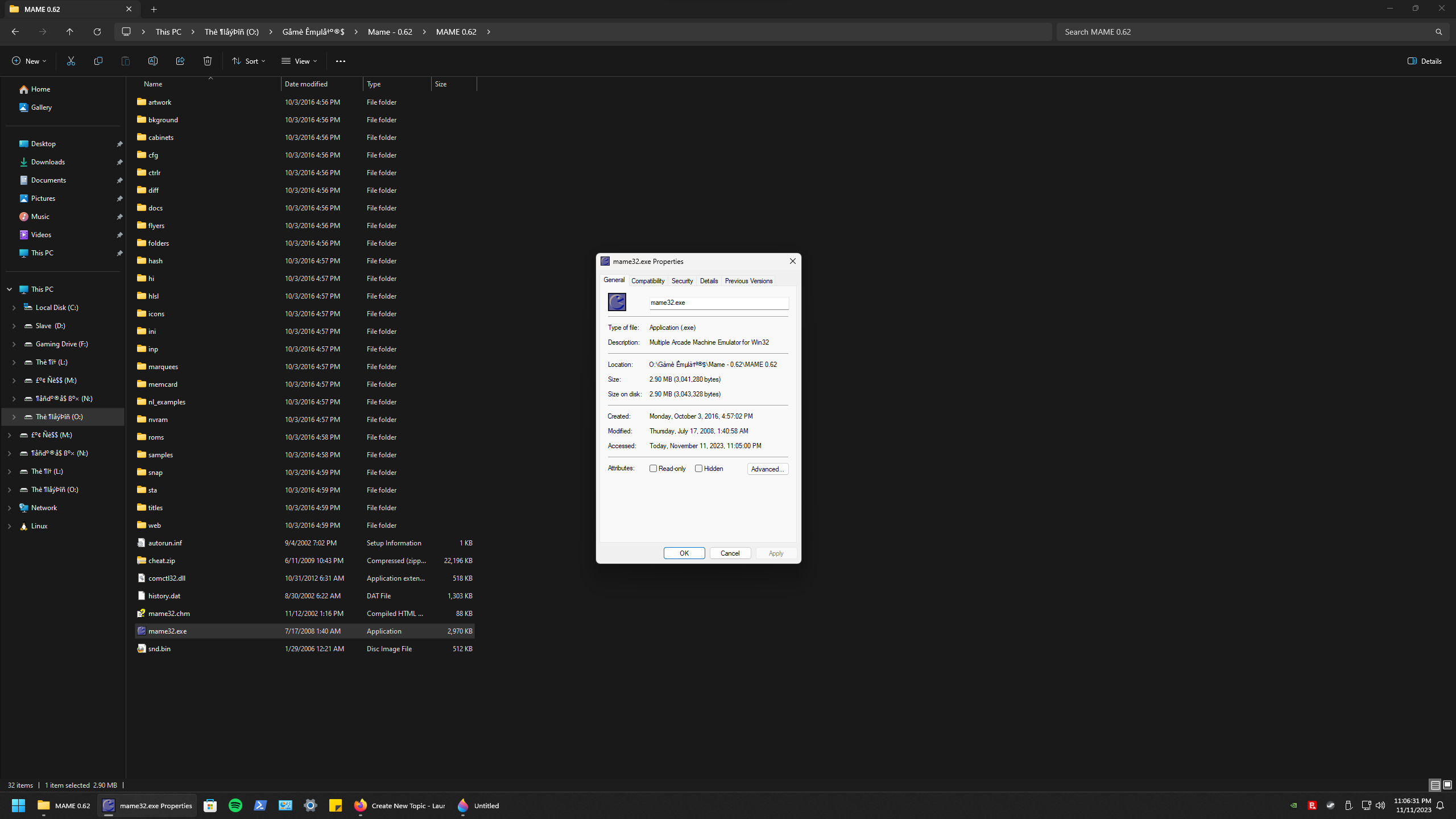
Task: Open the See more ellipsis menu
Action: click(341, 61)
